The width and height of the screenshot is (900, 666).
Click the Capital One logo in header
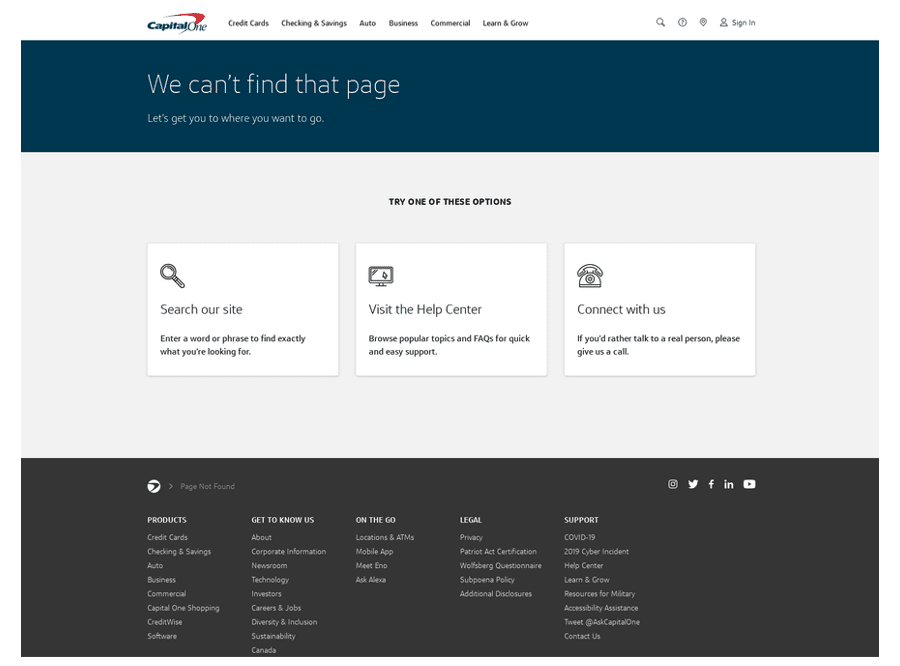tap(177, 24)
